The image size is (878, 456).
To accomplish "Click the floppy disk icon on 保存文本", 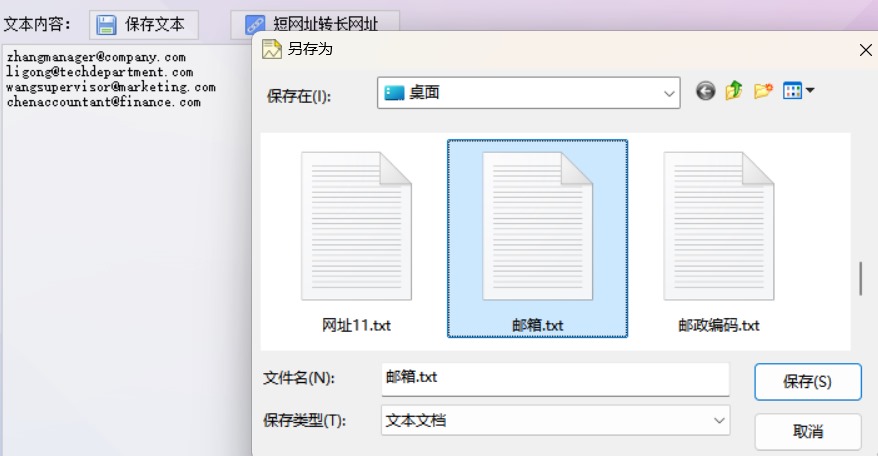I will click(x=106, y=25).
